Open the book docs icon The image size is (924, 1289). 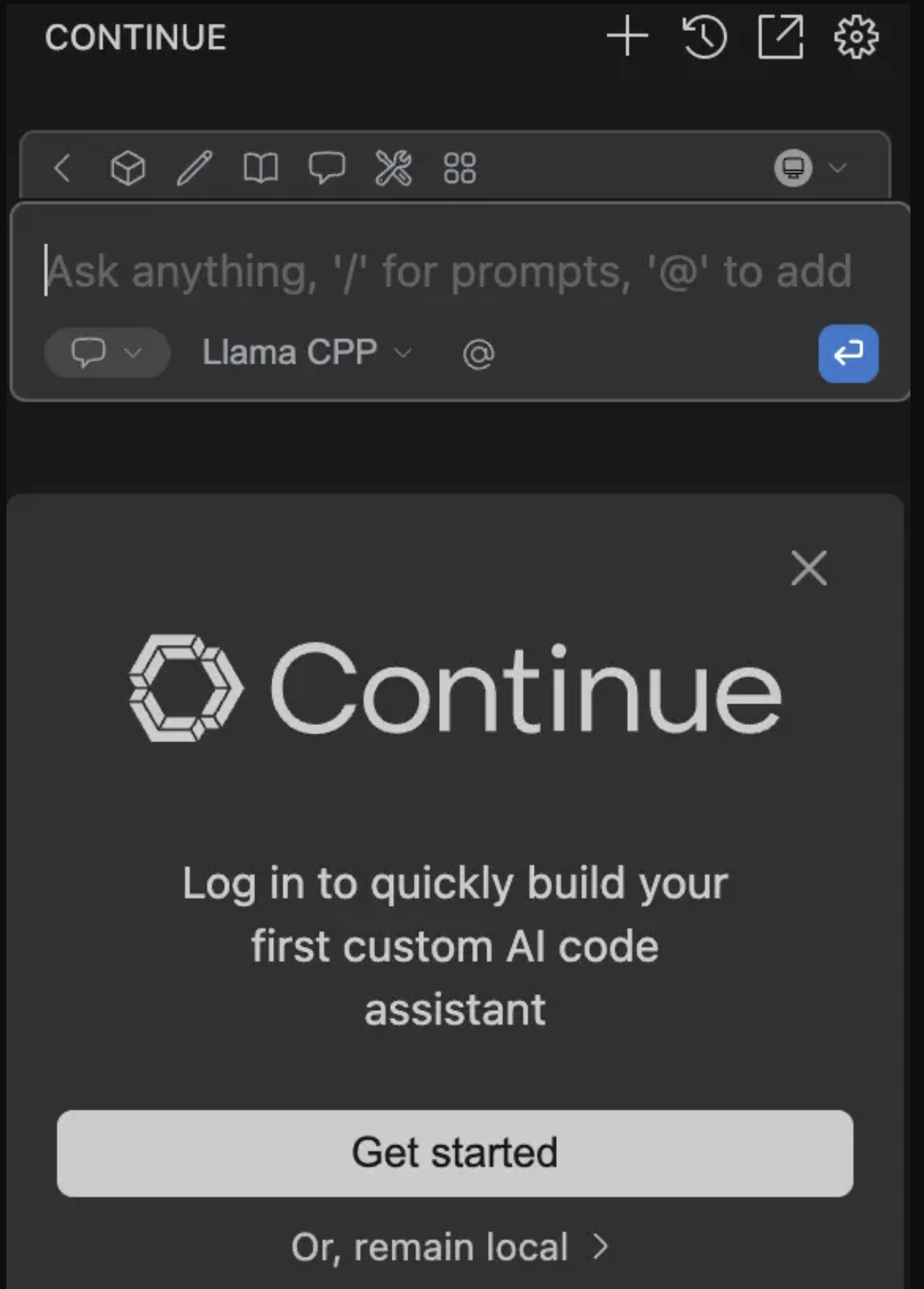(x=261, y=168)
